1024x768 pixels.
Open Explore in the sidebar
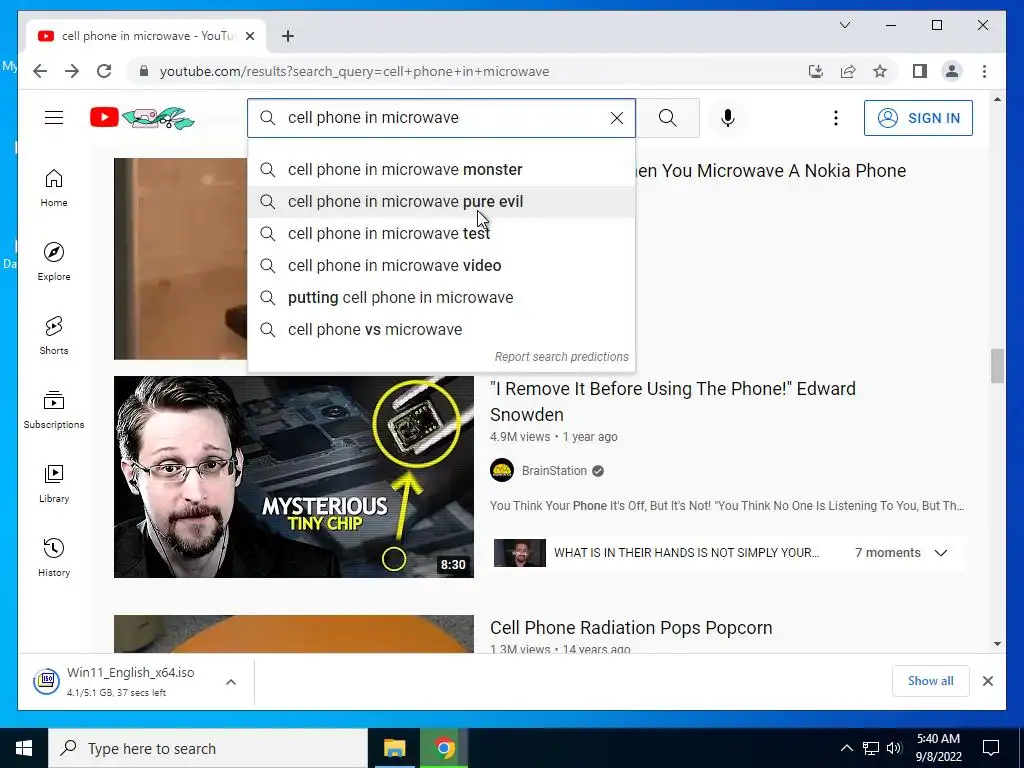(x=54, y=262)
